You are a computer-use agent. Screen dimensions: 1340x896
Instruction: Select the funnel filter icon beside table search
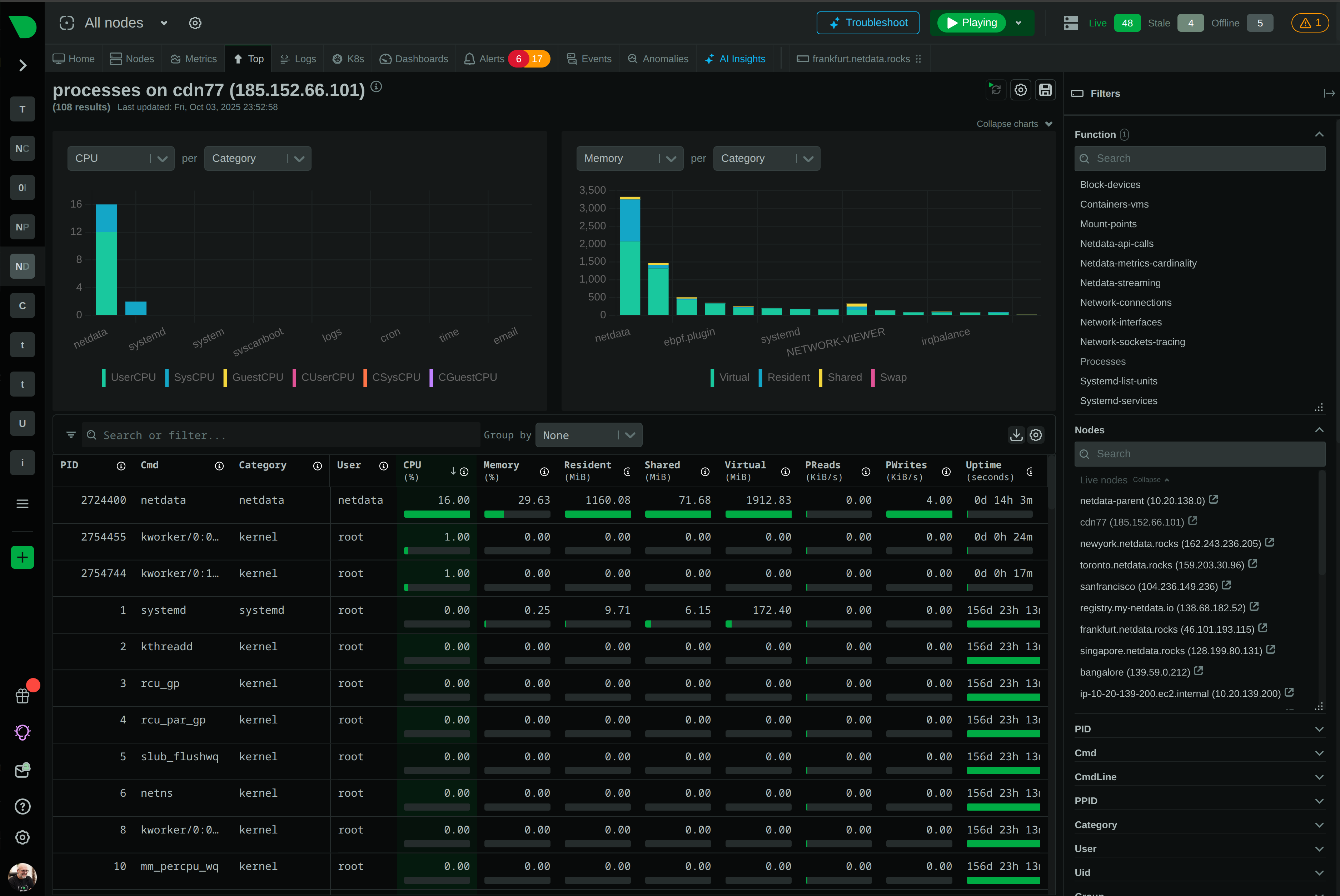71,435
